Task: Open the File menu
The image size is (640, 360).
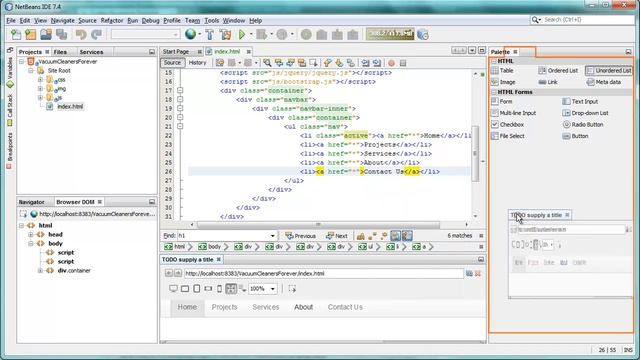Action: coord(11,20)
